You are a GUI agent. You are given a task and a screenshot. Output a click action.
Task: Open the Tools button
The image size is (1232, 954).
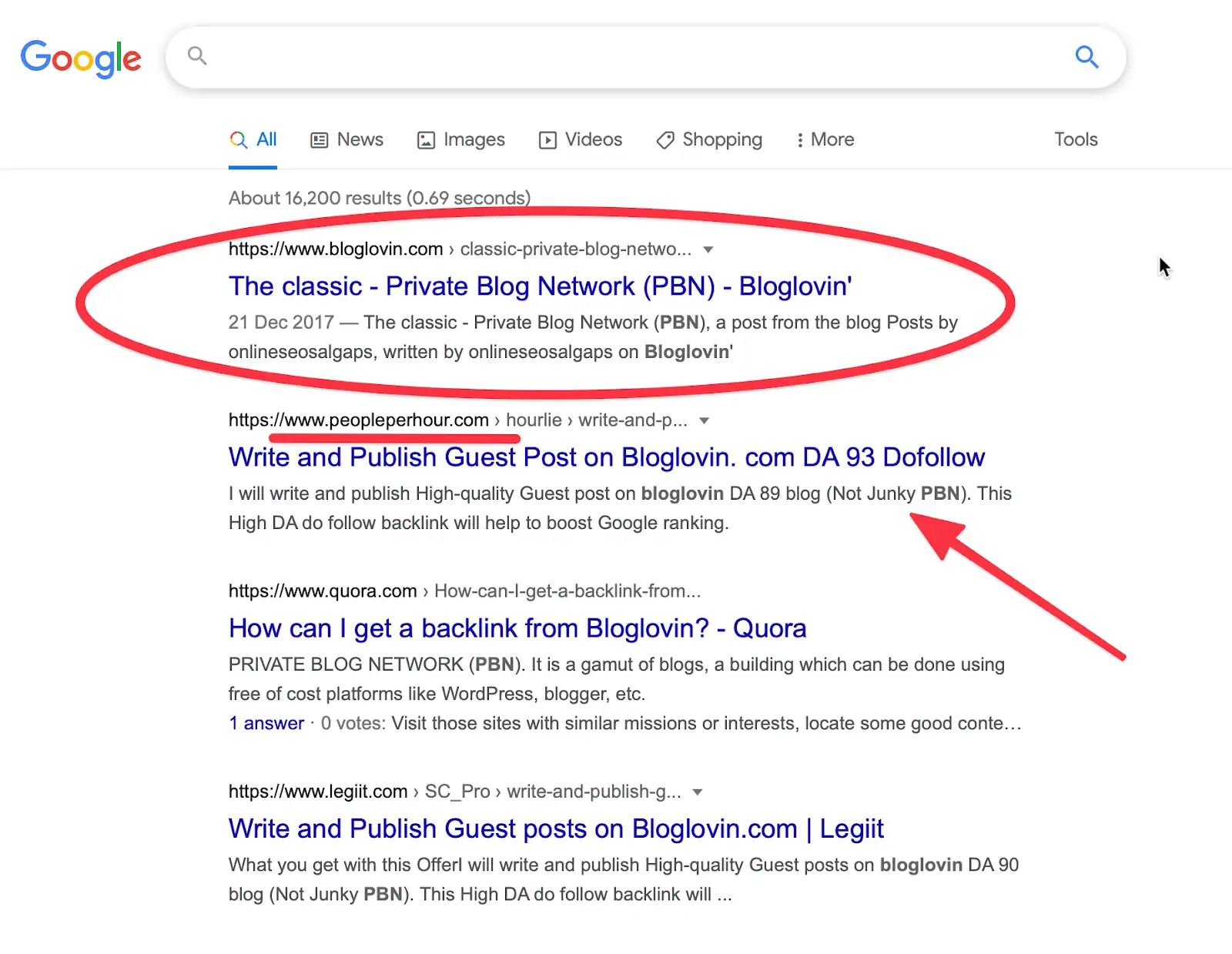click(x=1076, y=139)
